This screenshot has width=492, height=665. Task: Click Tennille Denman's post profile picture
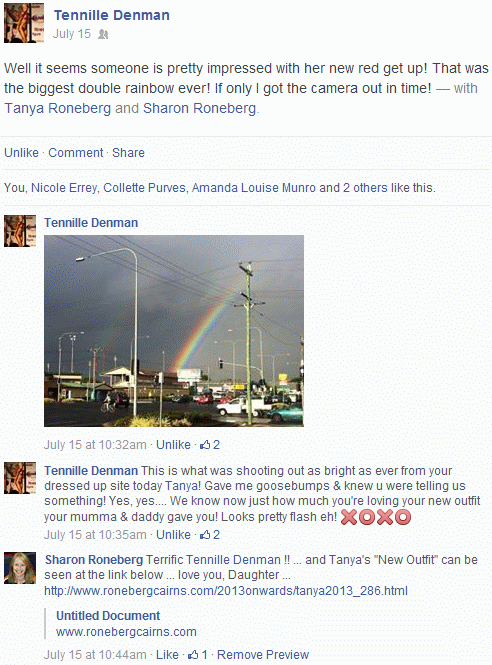[24, 23]
